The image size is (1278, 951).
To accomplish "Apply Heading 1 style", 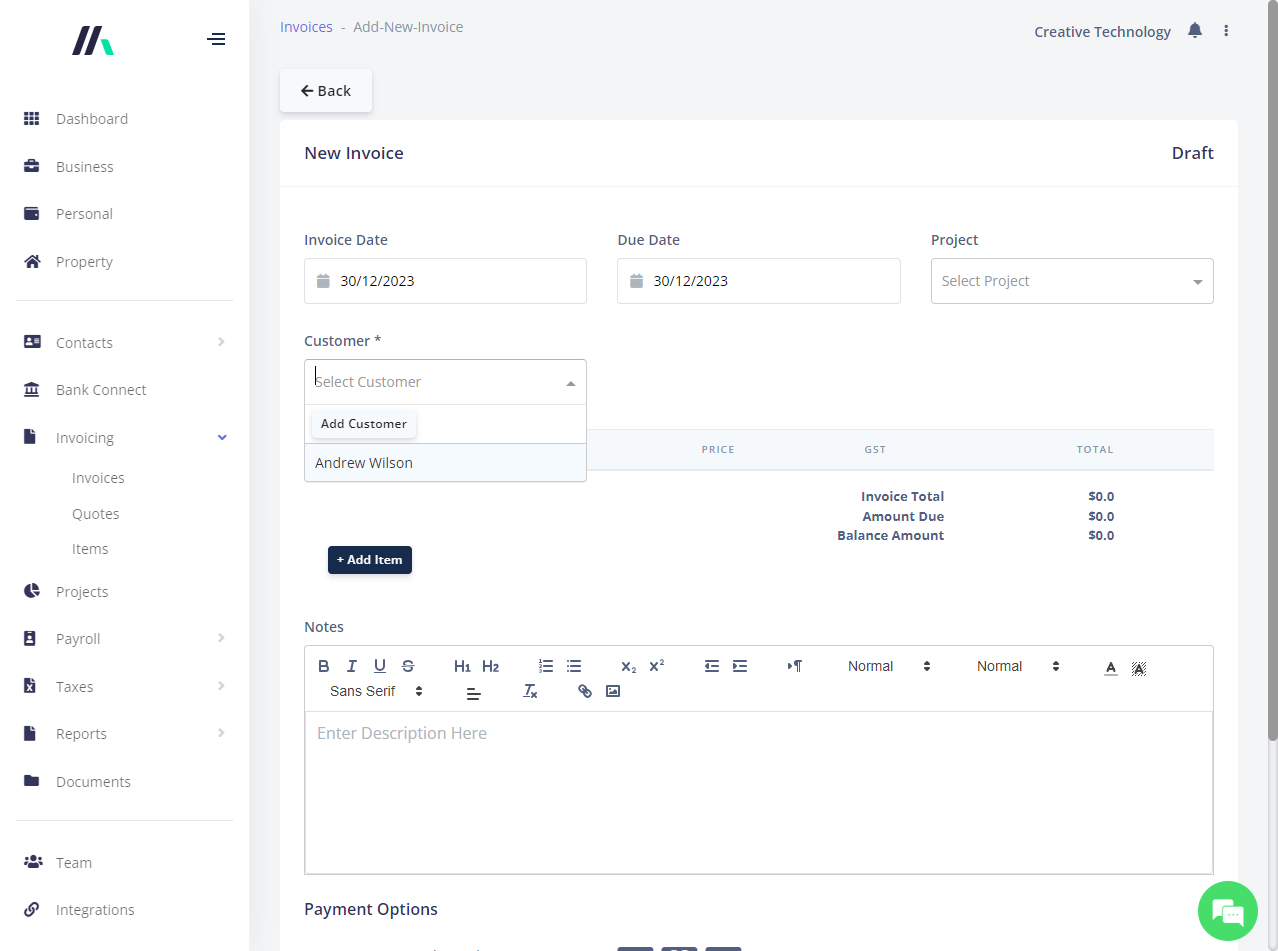I will click(x=462, y=666).
